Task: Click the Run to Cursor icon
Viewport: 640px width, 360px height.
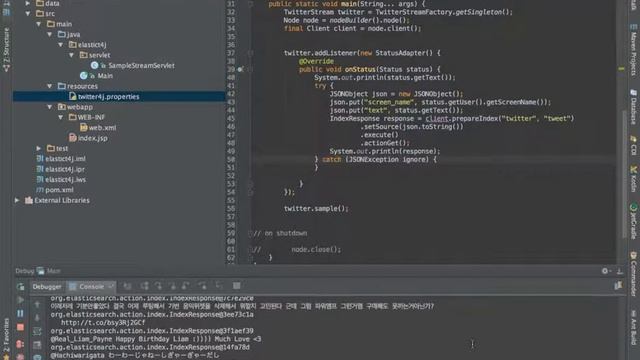Action: [220, 285]
